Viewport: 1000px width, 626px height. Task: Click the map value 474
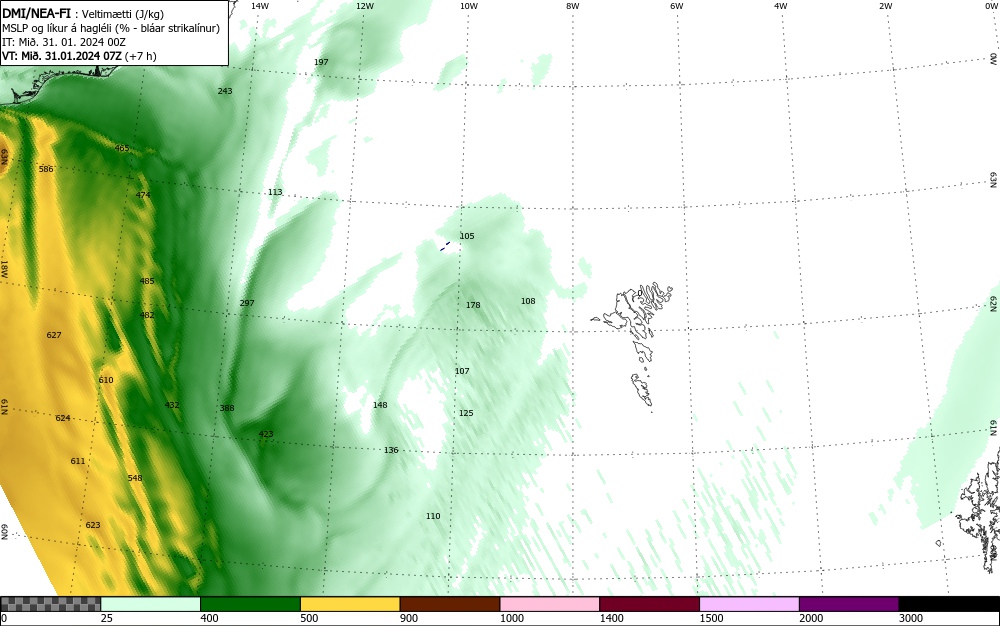[x=143, y=195]
